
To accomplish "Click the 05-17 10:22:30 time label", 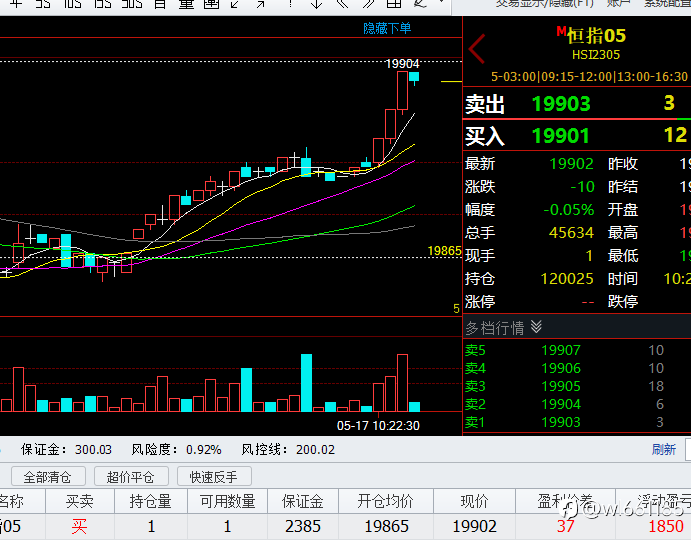I will 378,426.
